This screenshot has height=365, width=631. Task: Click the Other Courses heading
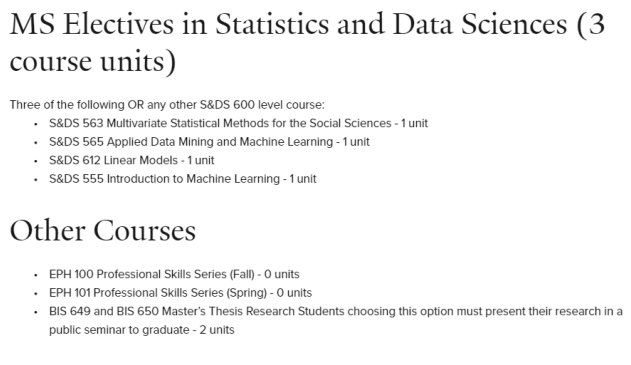103,231
